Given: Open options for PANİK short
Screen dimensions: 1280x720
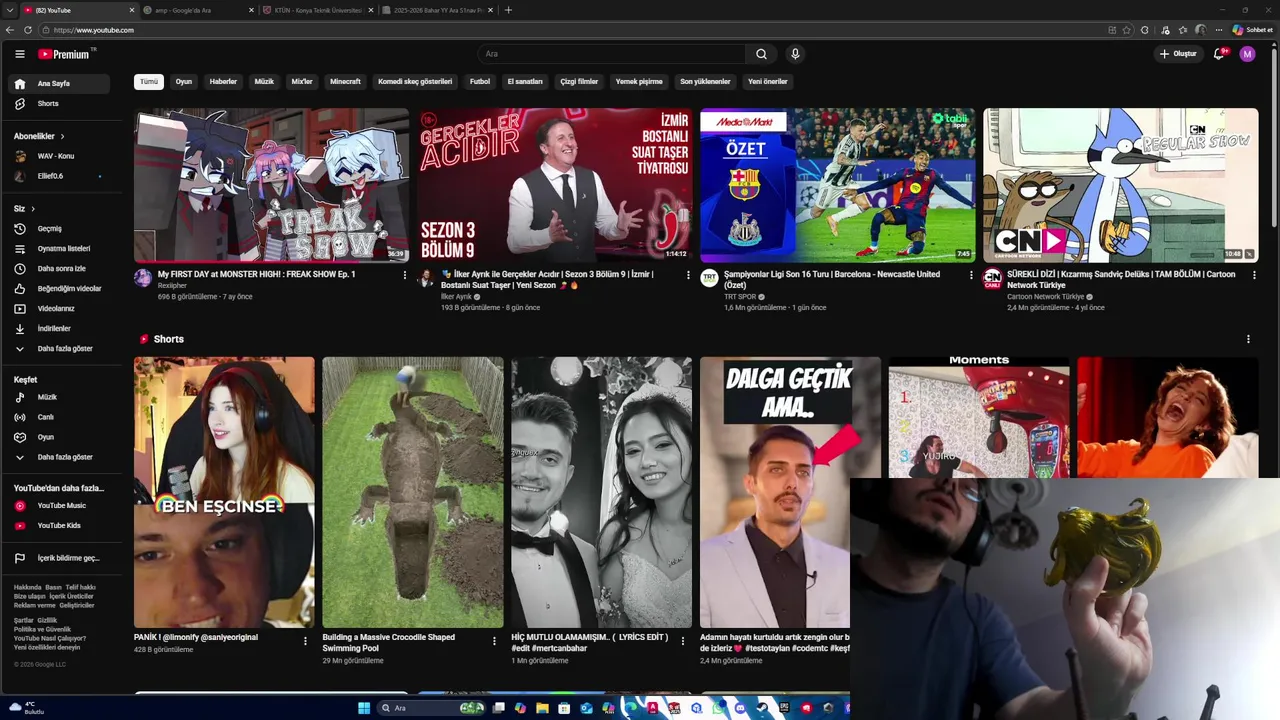Looking at the screenshot, I should click(x=305, y=641).
